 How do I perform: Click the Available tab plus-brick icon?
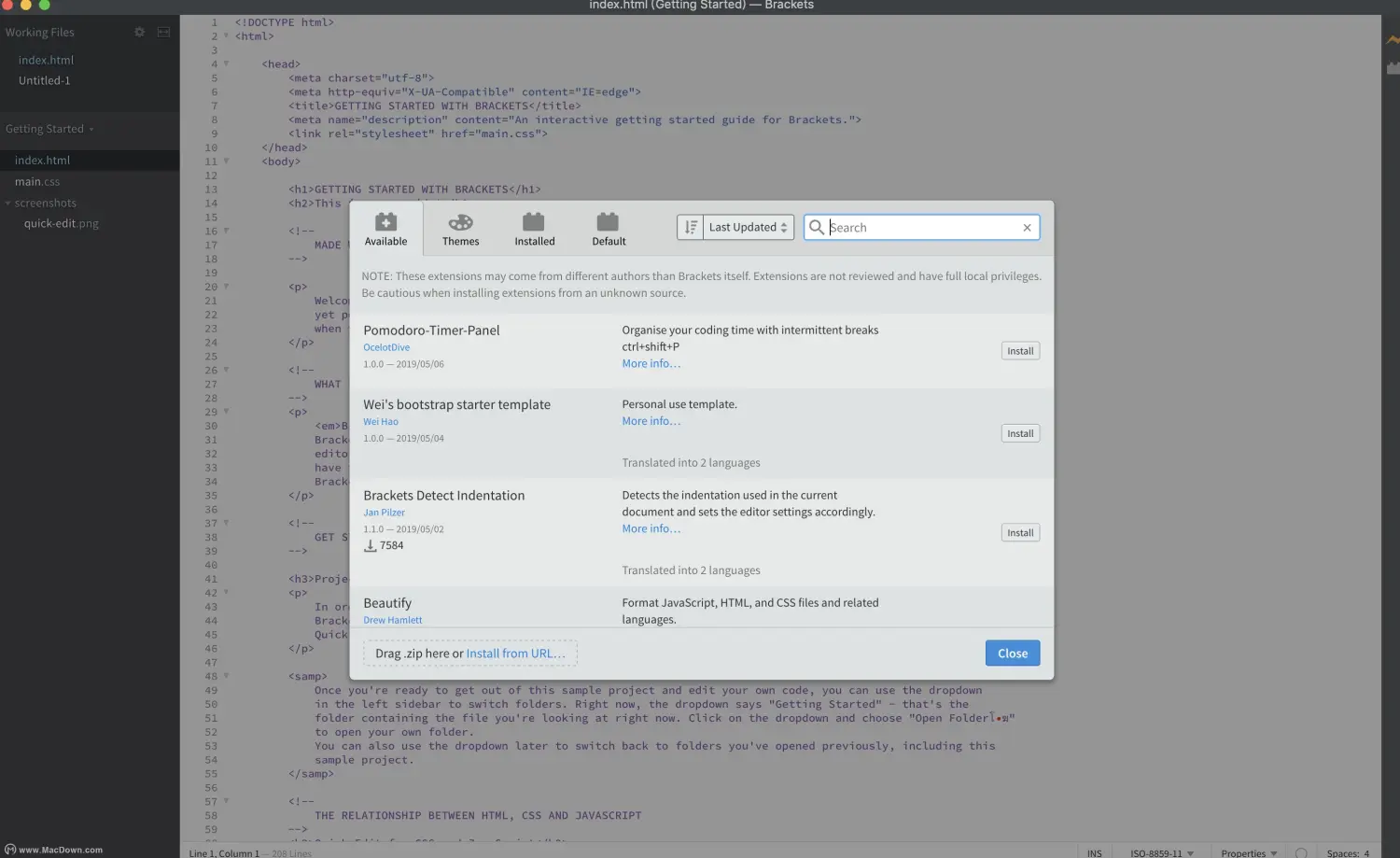[x=385, y=222]
